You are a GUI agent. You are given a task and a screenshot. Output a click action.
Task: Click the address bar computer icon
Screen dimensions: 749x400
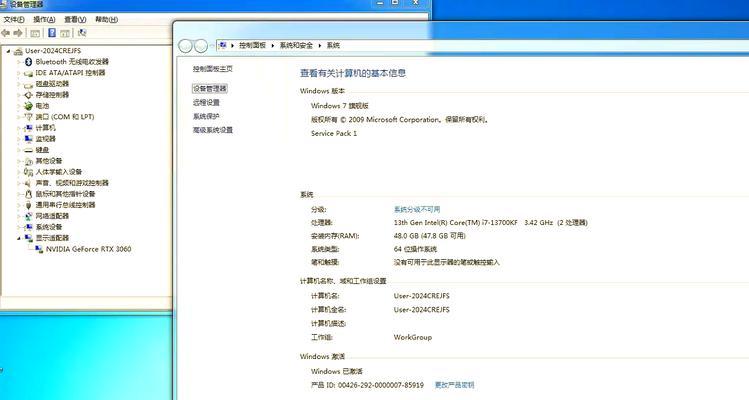point(223,45)
